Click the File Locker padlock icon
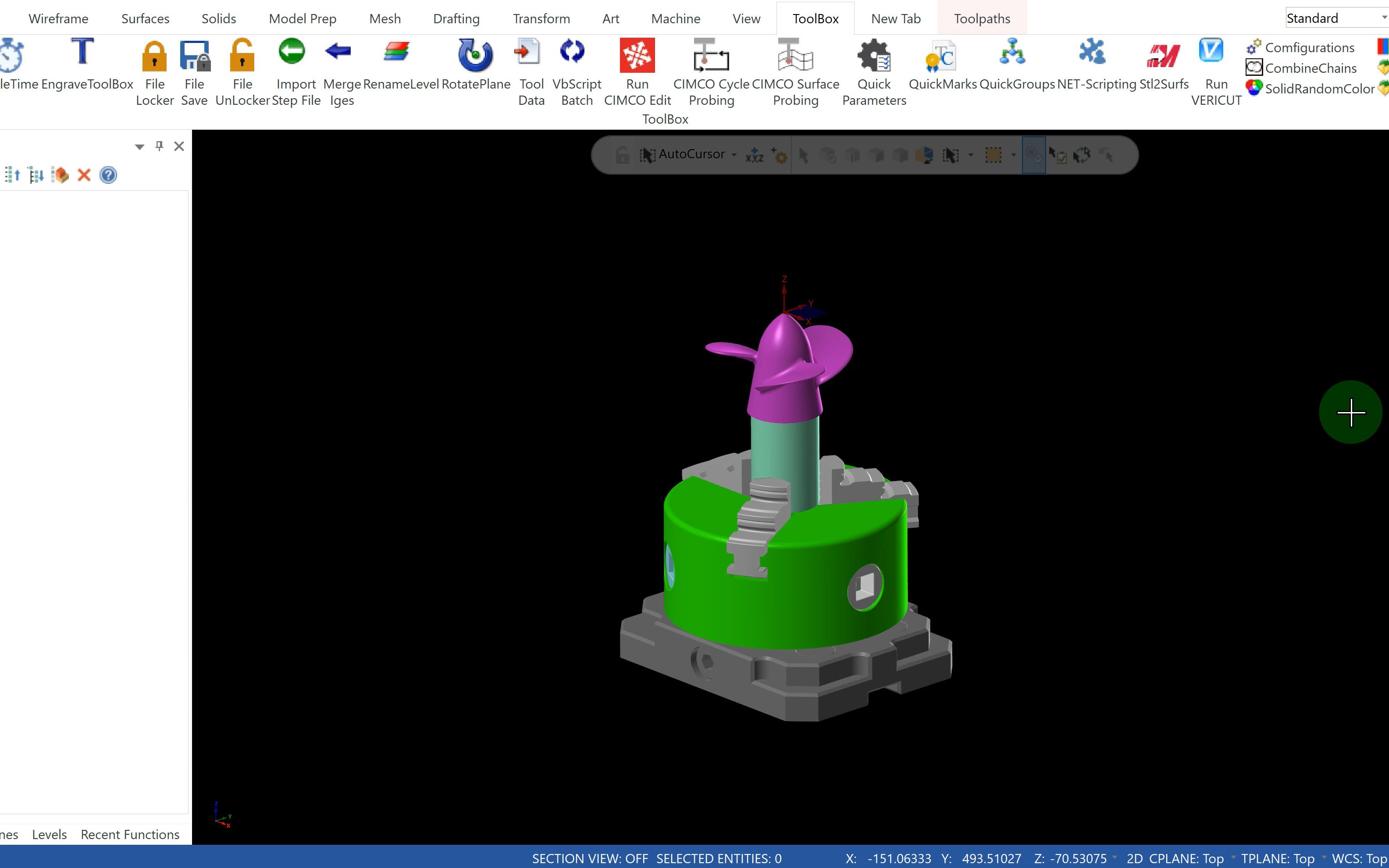 154,56
